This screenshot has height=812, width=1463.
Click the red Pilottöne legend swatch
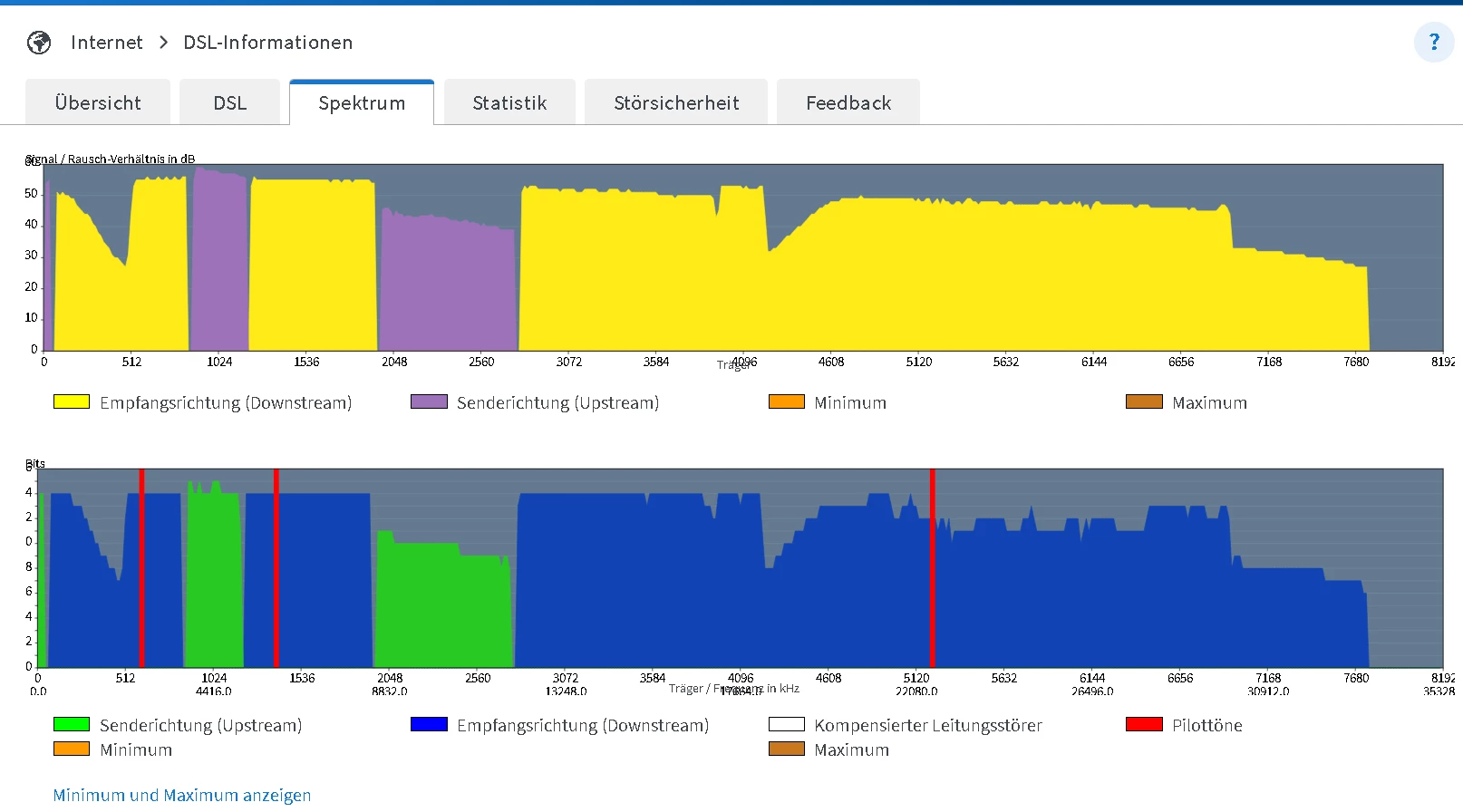1144,725
